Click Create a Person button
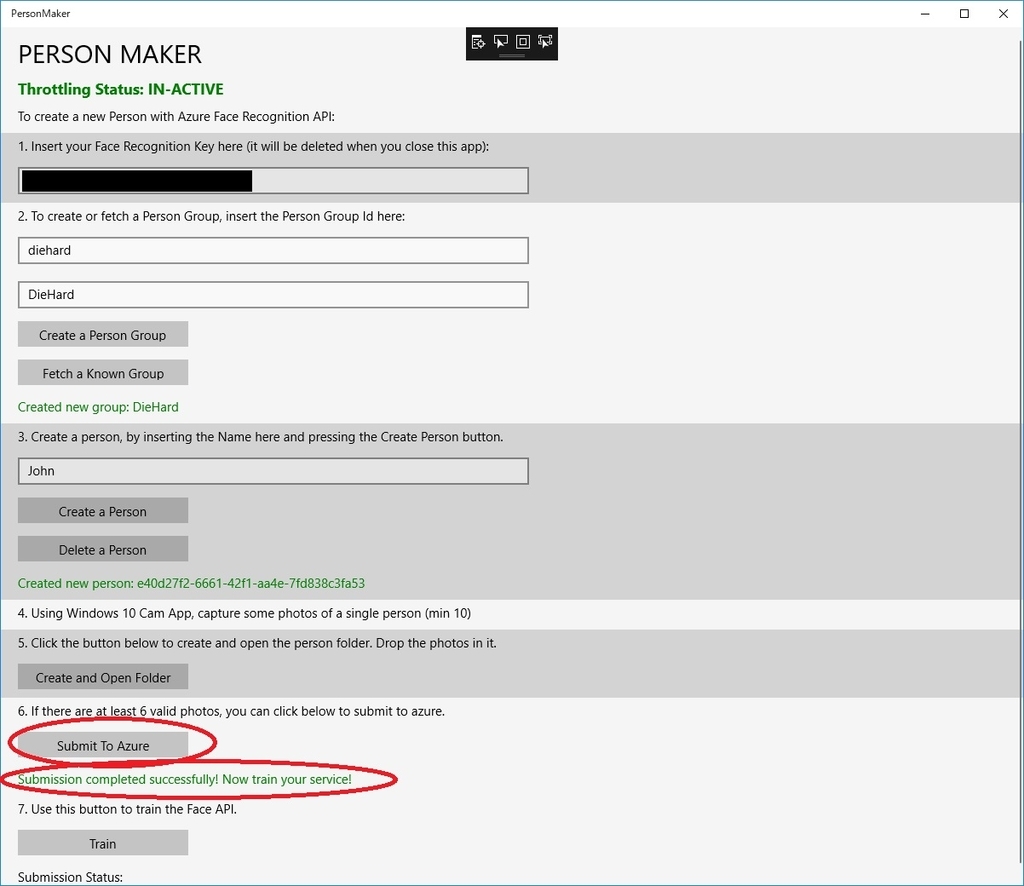This screenshot has height=886, width=1024. click(x=103, y=511)
